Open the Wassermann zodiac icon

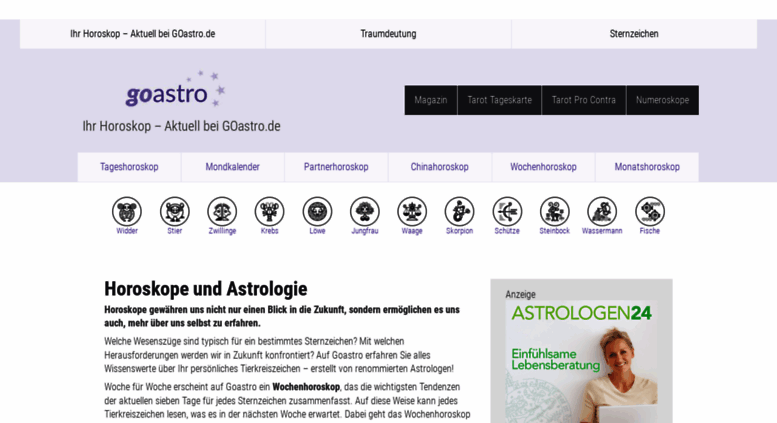(602, 212)
